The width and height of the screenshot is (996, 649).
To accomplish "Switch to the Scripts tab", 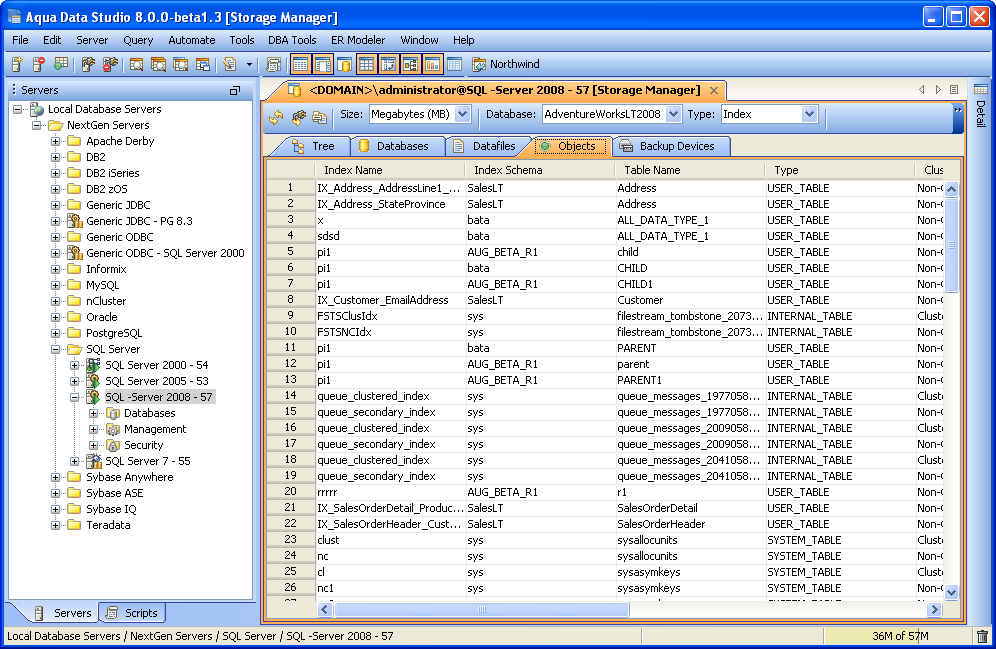I will point(132,613).
